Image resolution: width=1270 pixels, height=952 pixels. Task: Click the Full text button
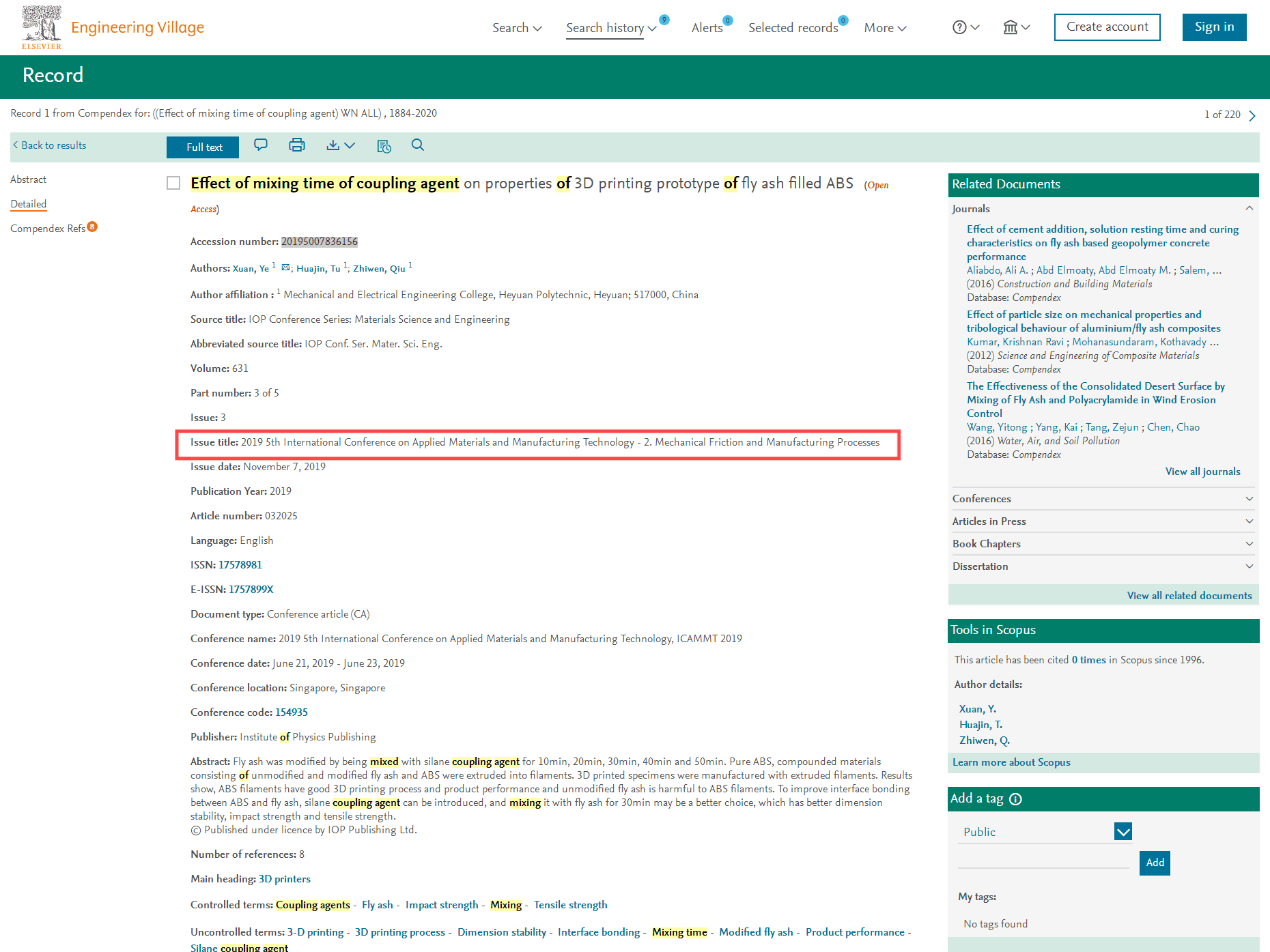pyautogui.click(x=203, y=147)
